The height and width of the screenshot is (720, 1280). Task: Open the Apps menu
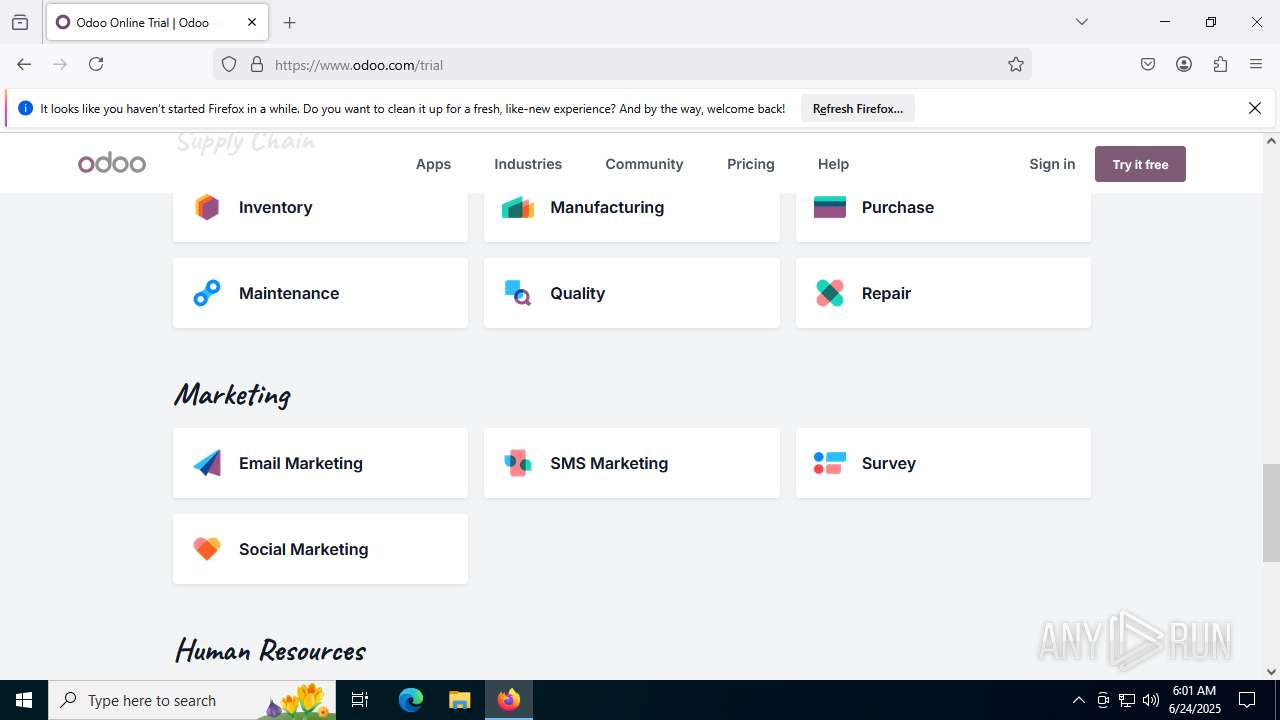point(433,164)
